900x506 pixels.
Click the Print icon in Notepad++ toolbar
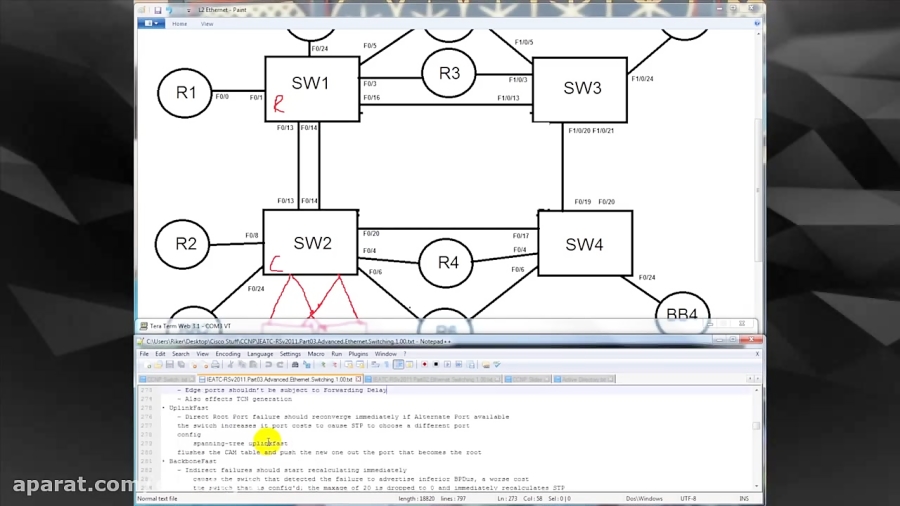pyautogui.click(x=215, y=365)
